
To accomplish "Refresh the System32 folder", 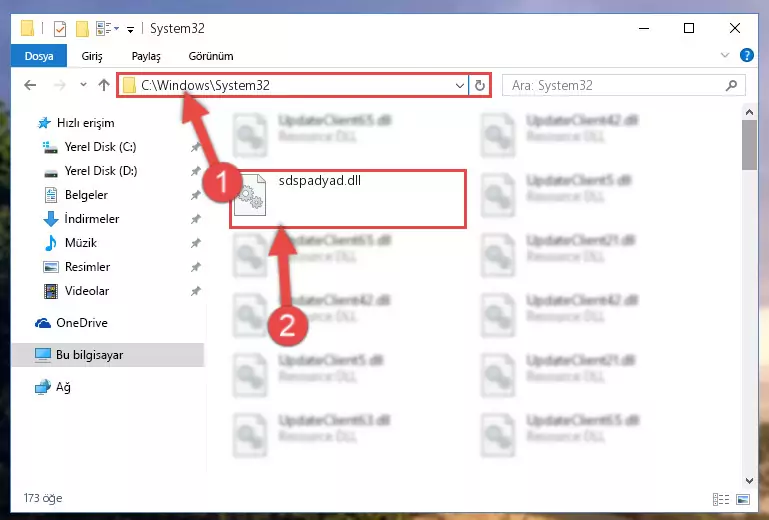I will coord(480,86).
